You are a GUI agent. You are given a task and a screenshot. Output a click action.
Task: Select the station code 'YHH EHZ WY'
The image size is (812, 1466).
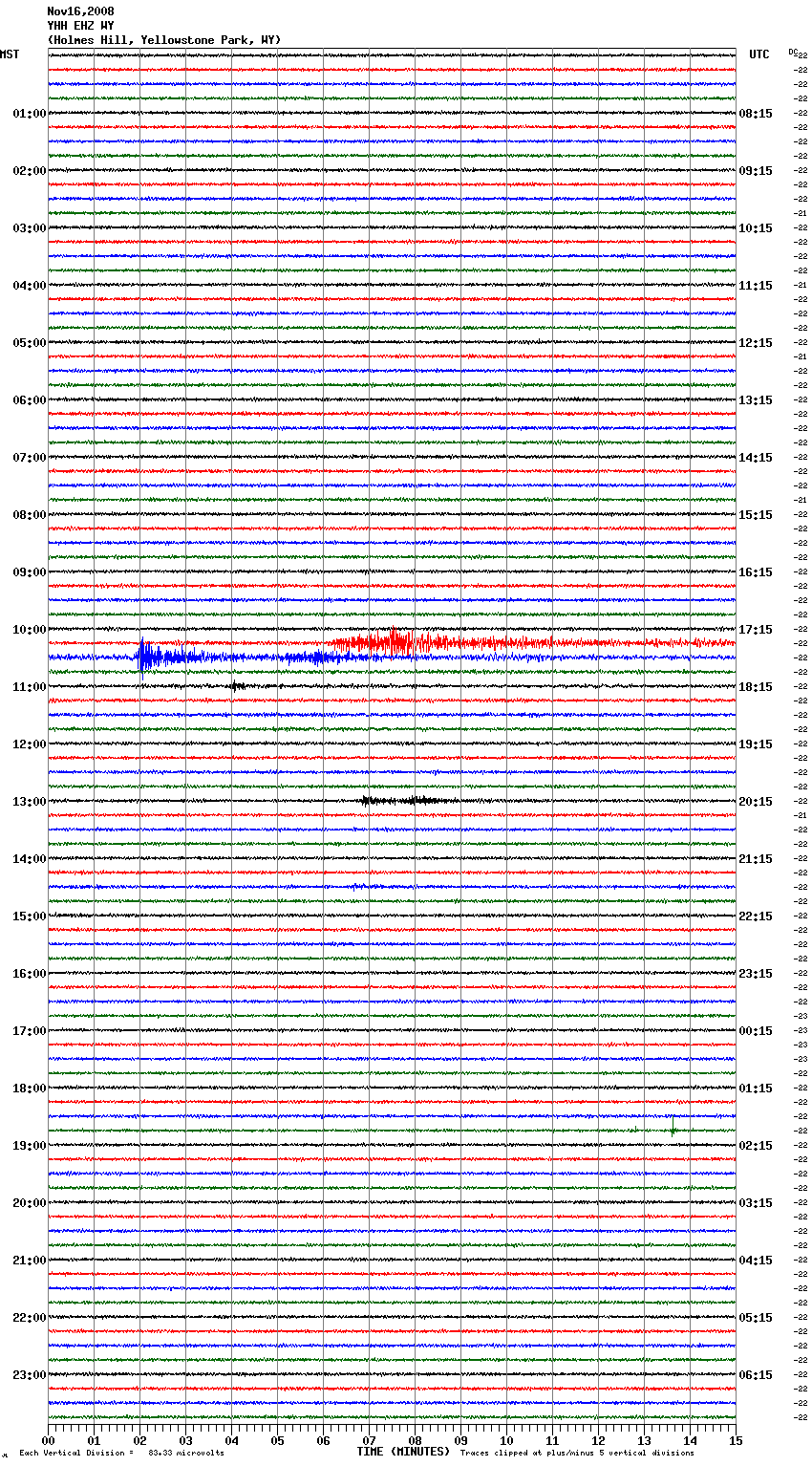click(x=81, y=26)
